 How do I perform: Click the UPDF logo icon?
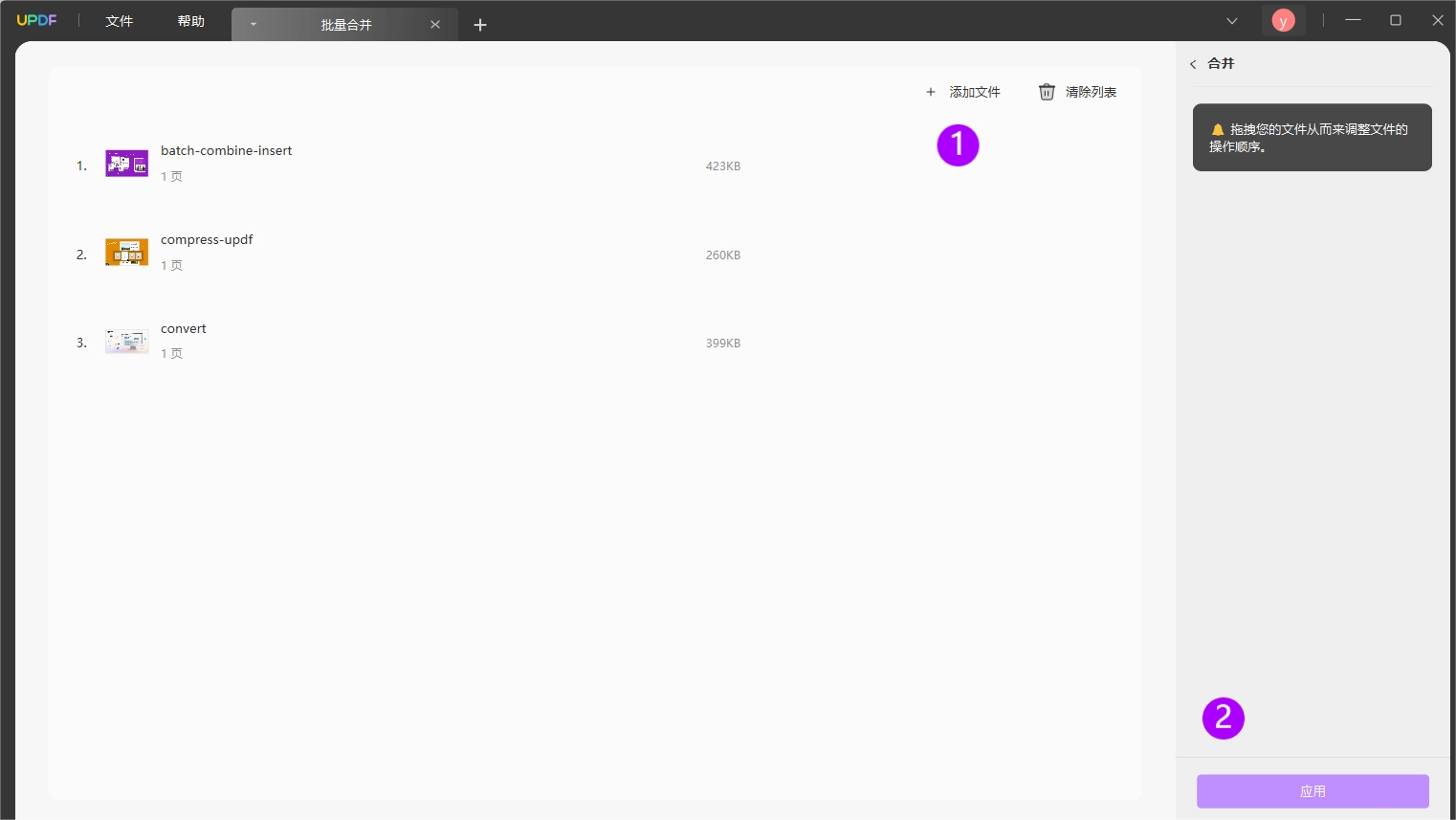(36, 20)
